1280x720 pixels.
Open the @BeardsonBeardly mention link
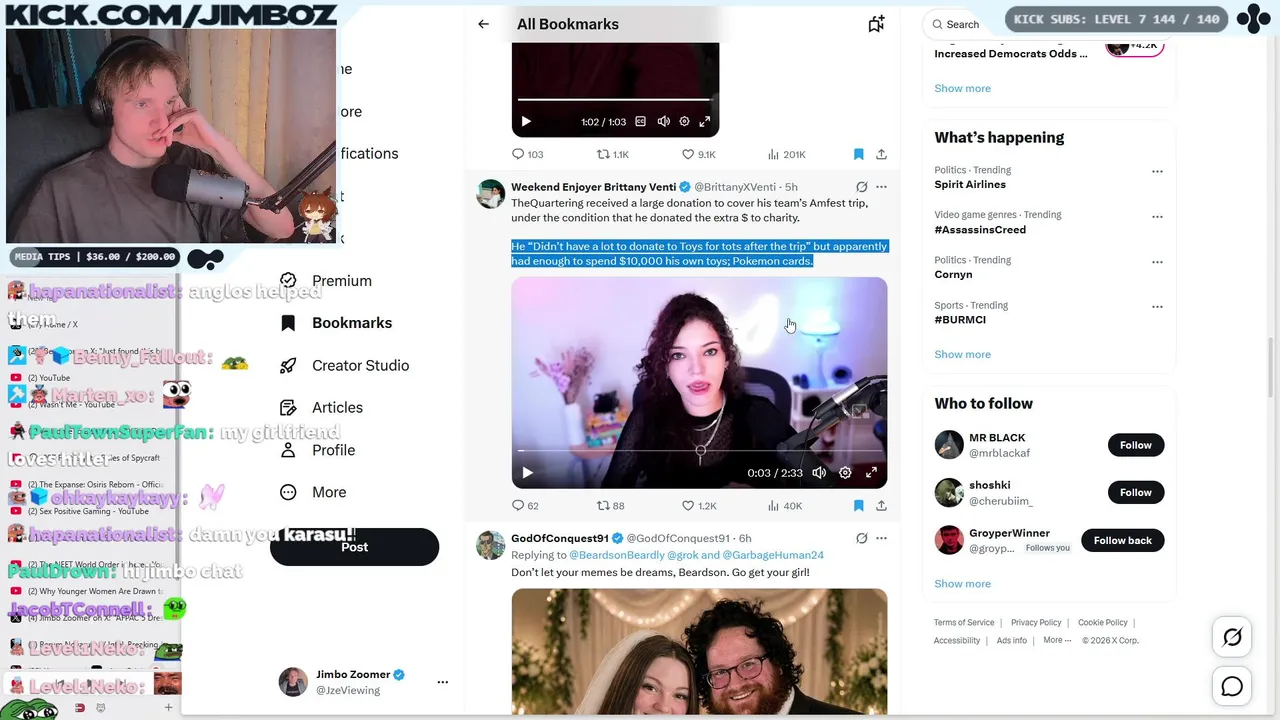pos(615,555)
